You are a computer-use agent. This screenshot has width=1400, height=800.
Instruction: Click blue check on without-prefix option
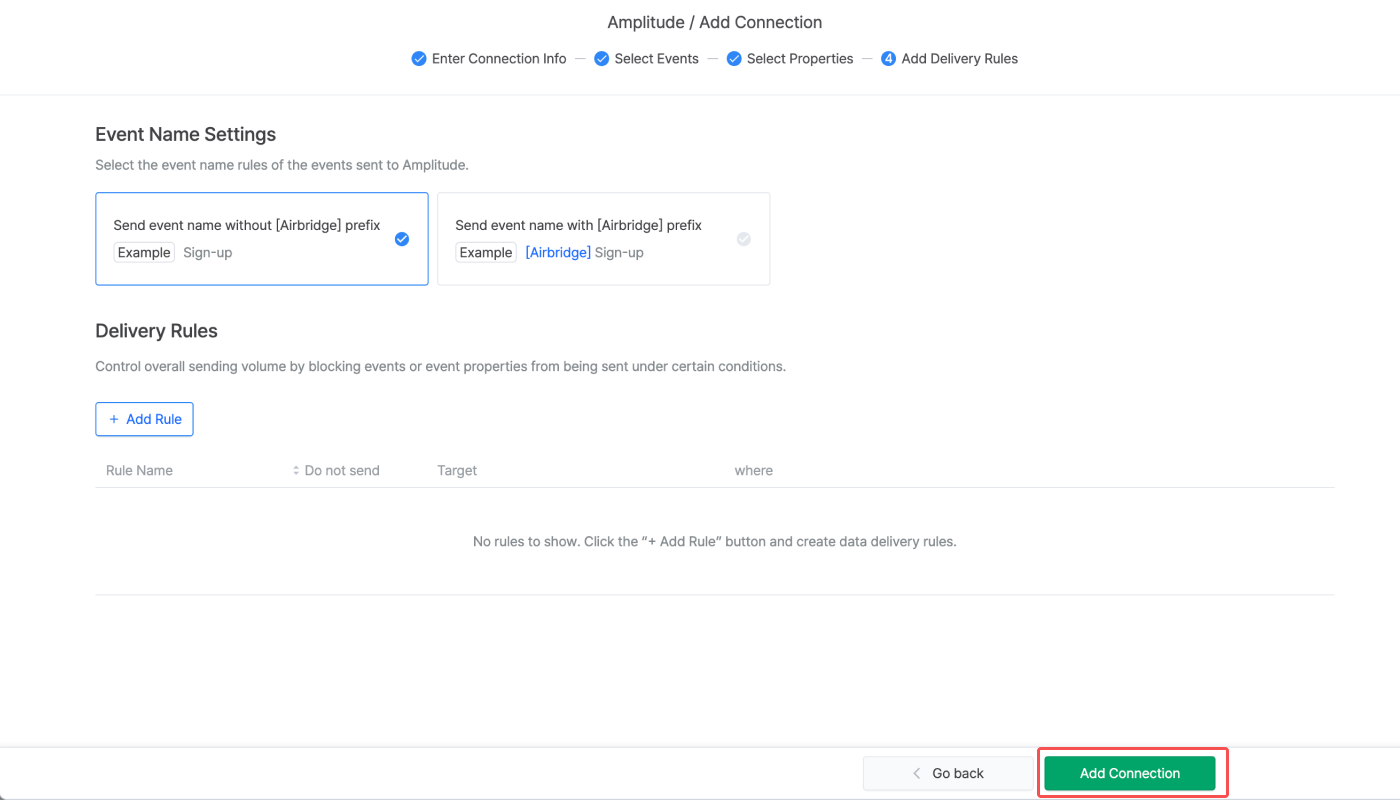coord(402,239)
